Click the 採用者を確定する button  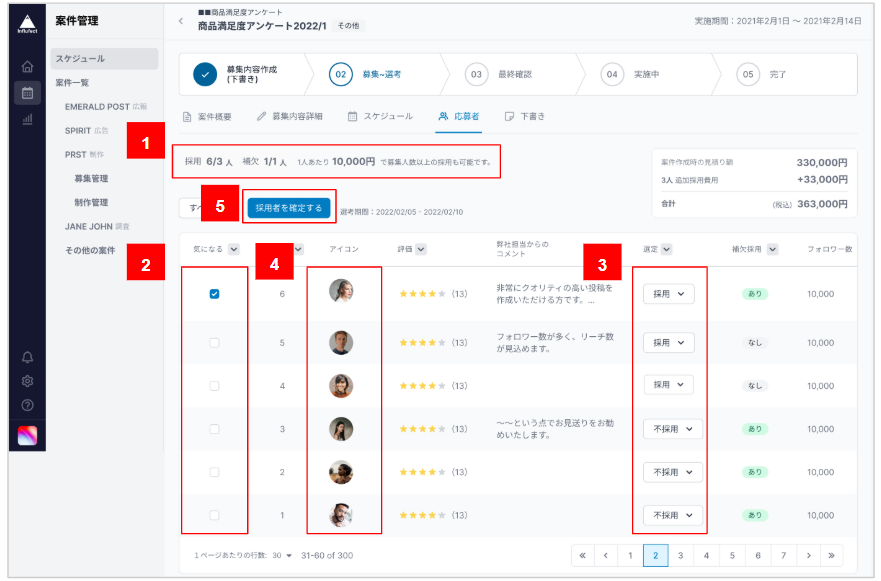pos(289,208)
